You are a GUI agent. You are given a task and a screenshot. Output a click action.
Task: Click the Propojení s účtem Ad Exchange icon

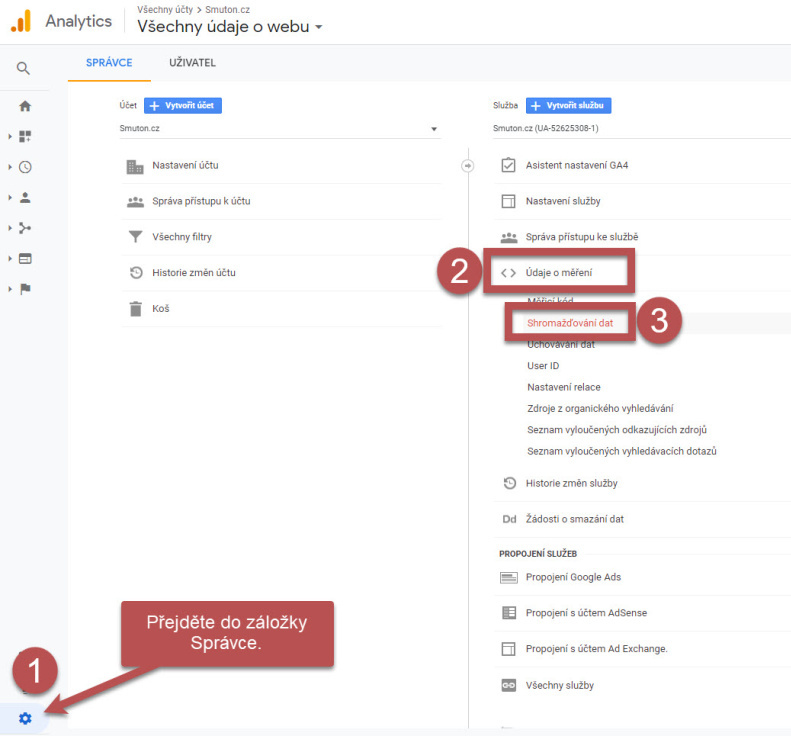508,649
